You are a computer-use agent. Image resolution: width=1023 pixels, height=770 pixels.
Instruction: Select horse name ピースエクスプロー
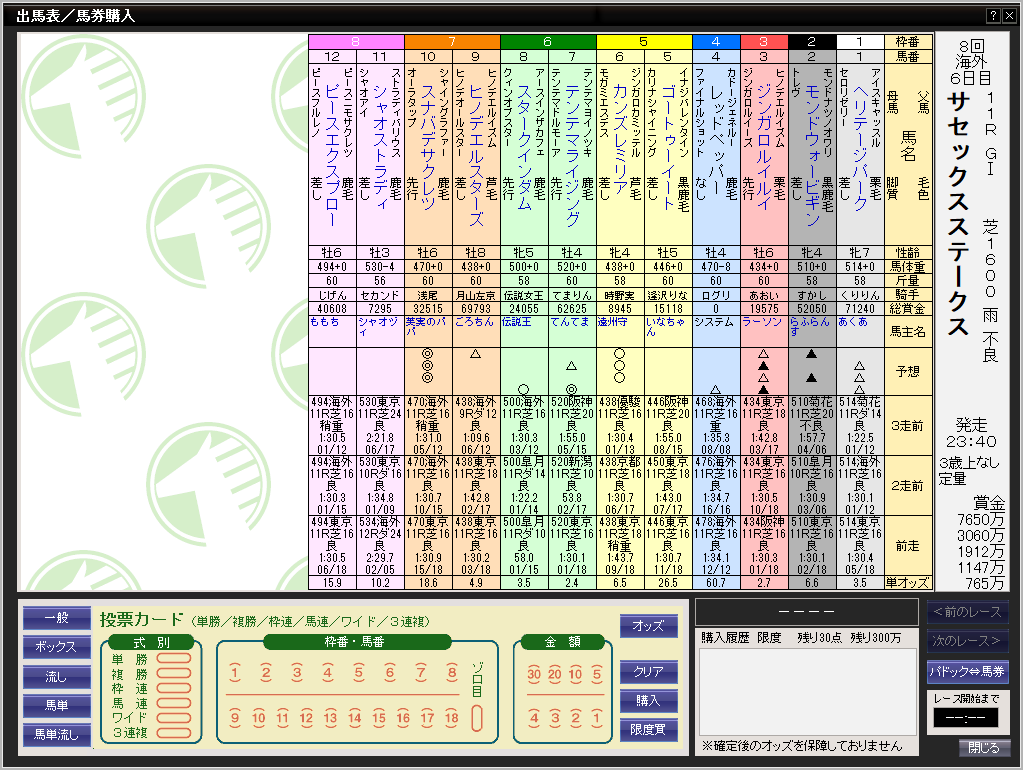(332, 155)
